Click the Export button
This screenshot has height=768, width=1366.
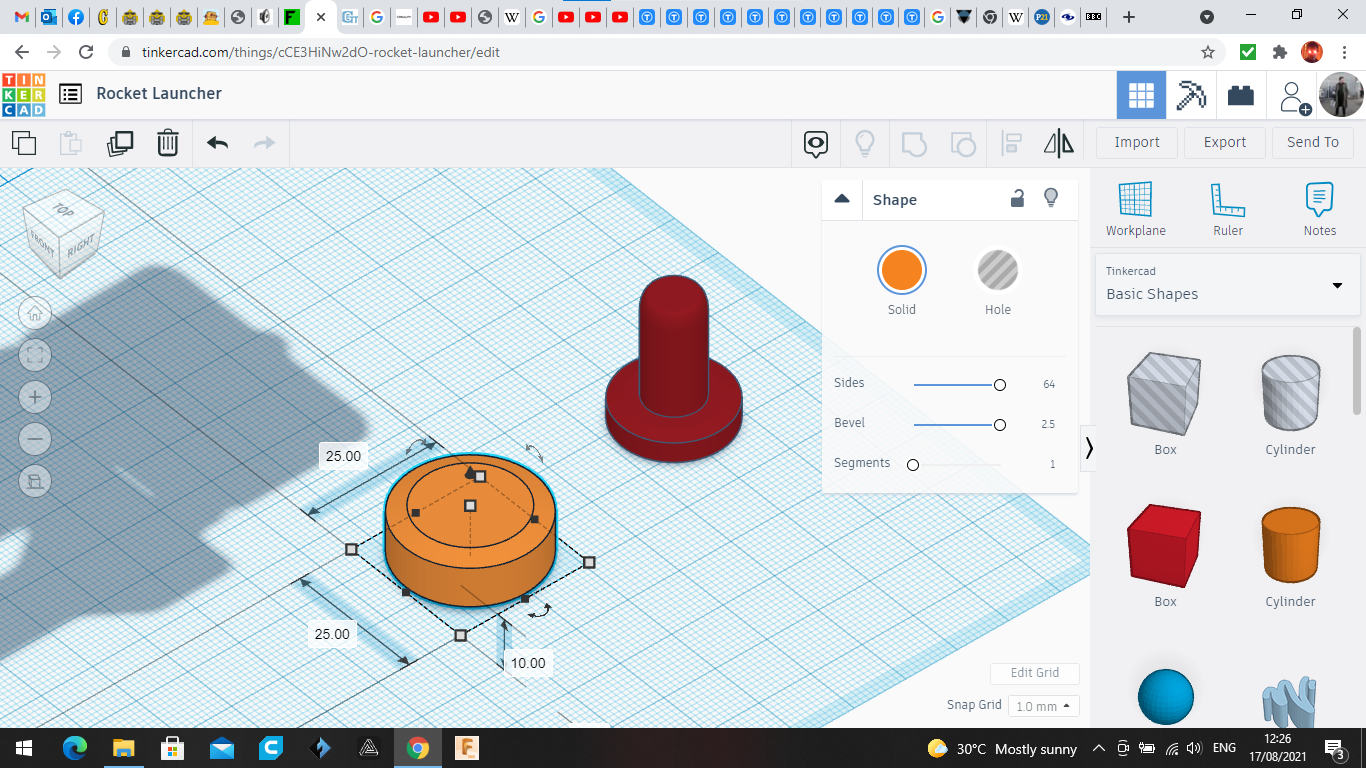coord(1225,143)
